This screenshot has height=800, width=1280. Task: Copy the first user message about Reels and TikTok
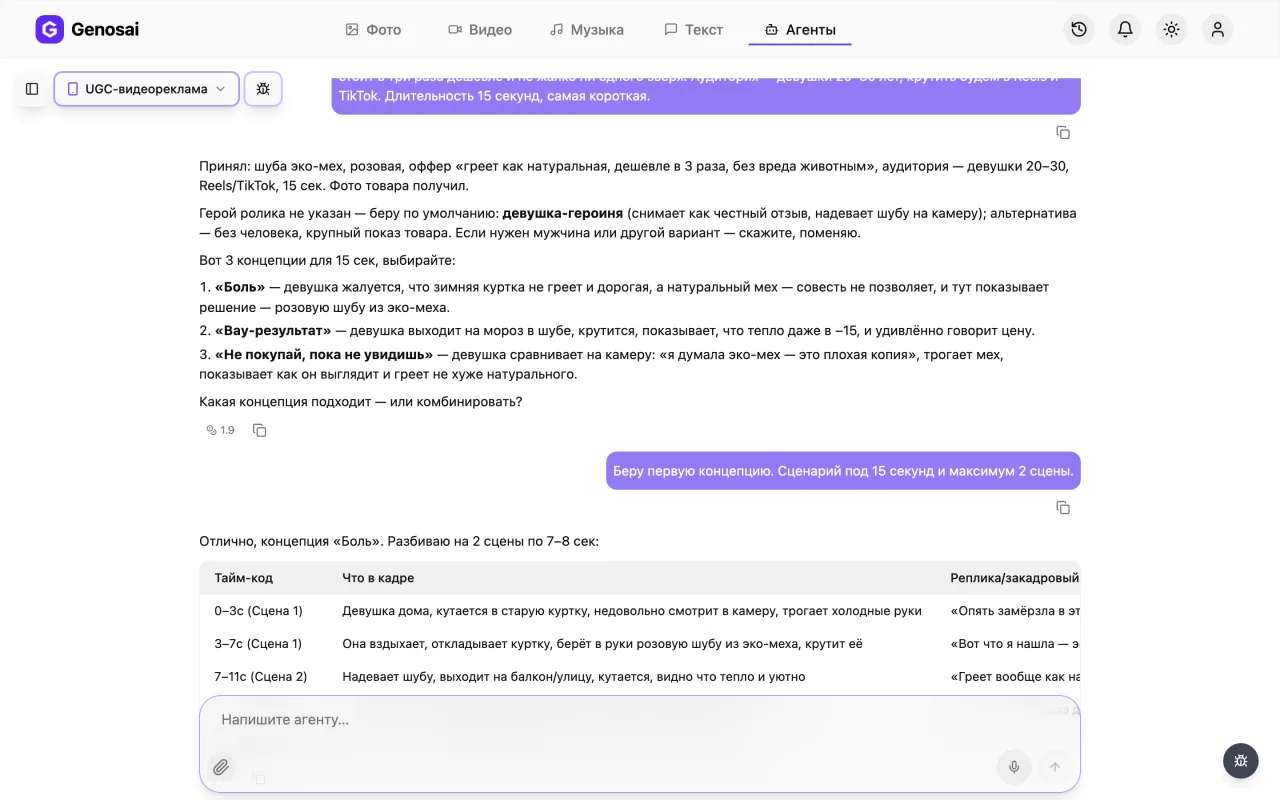1063,132
